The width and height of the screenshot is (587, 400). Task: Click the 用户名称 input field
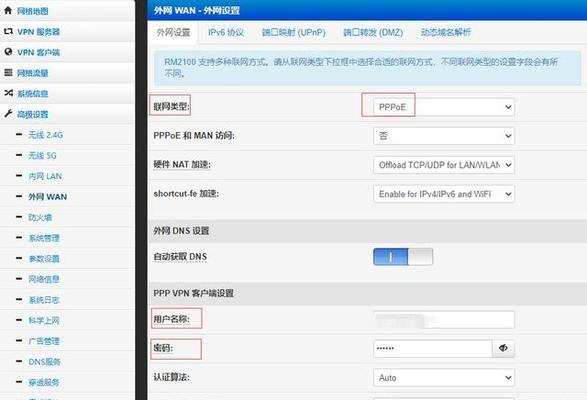pyautogui.click(x=444, y=320)
